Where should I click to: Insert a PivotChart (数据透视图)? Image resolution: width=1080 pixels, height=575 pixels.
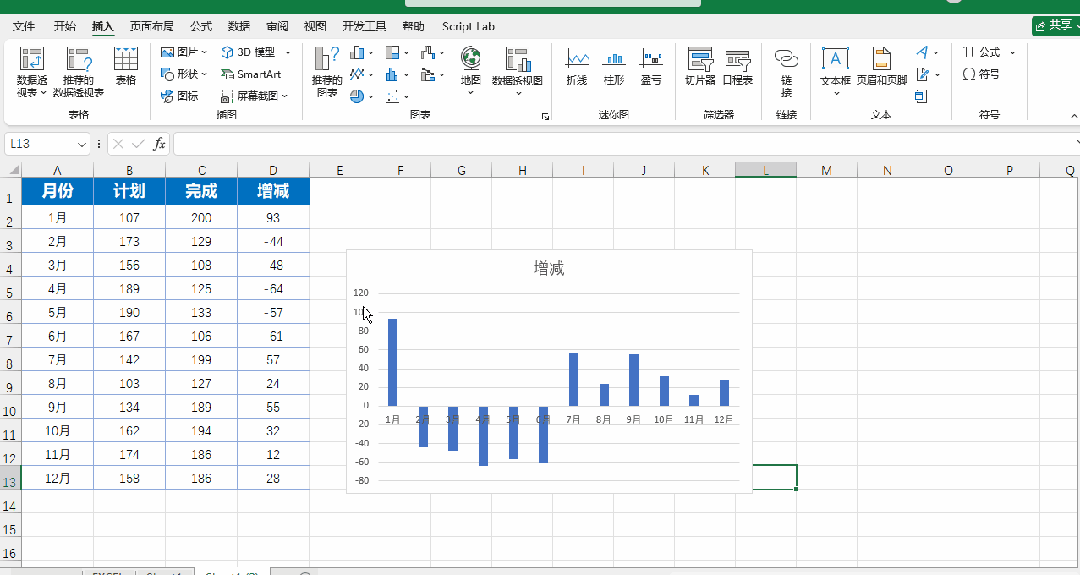tap(517, 71)
